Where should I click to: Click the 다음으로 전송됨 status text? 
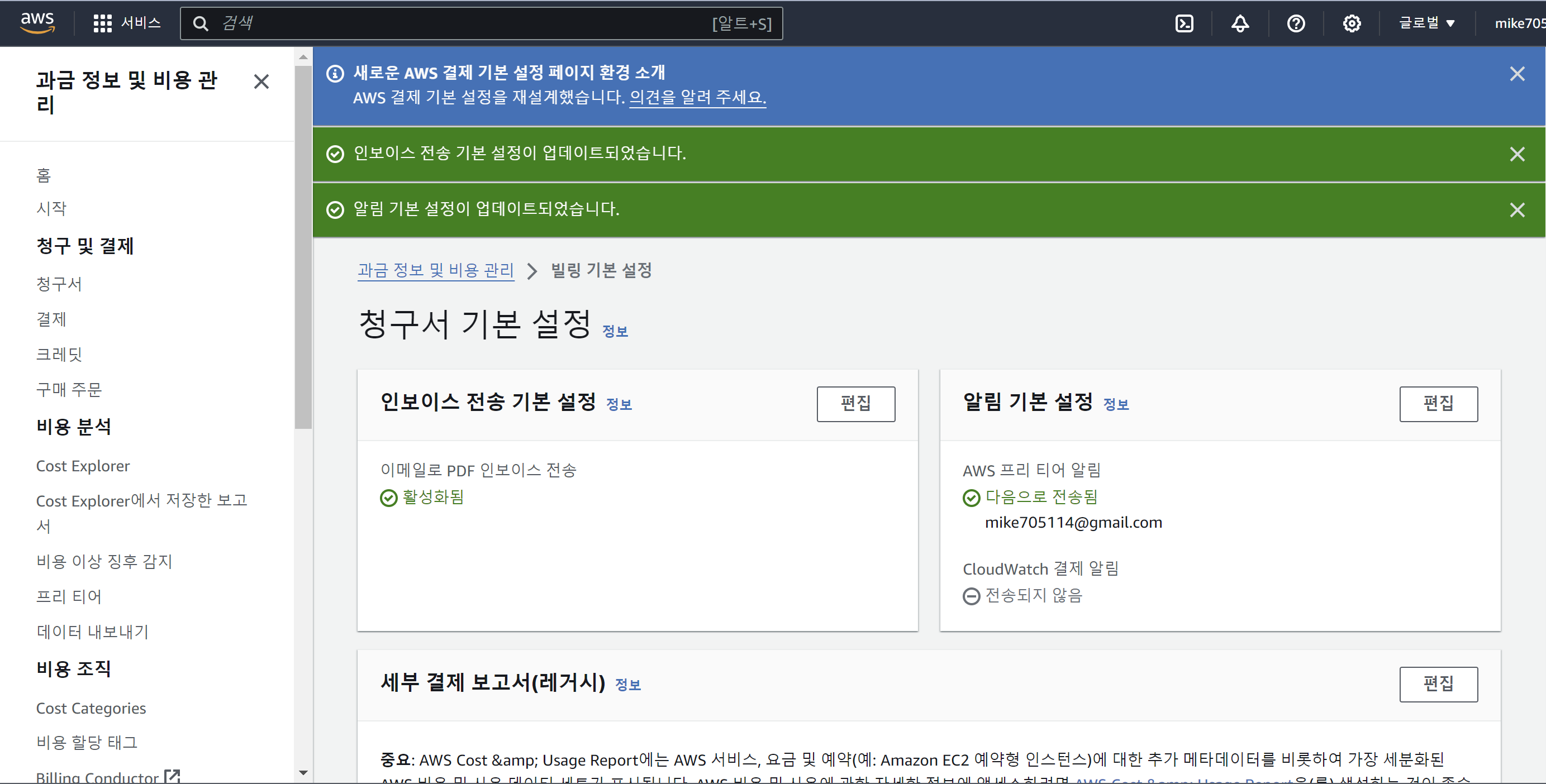pyautogui.click(x=1041, y=498)
